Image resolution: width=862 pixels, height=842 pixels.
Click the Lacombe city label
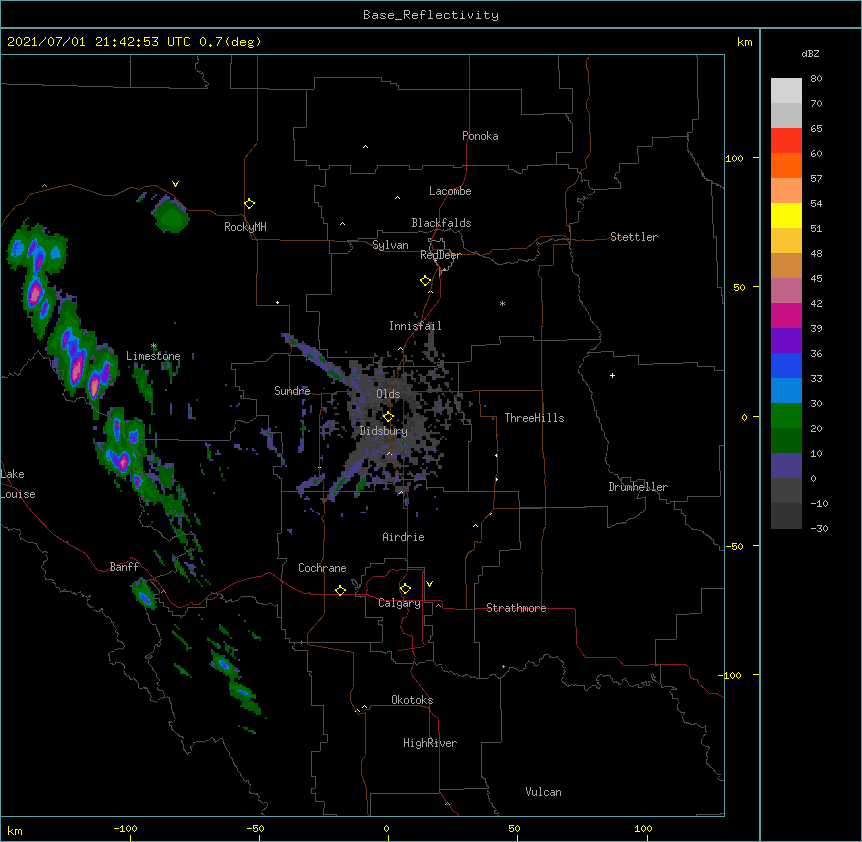tap(450, 191)
